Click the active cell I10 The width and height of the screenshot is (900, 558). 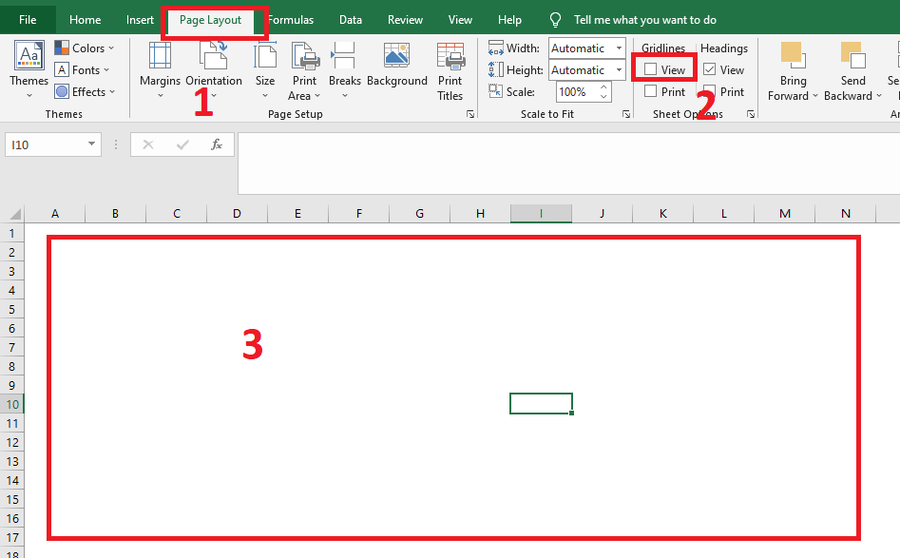tap(541, 404)
